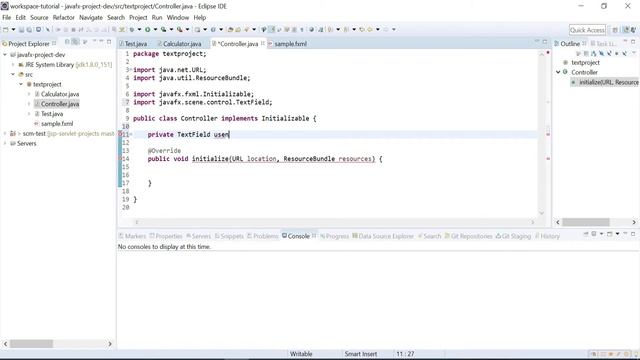Screen dimensions: 640x360
Task: Select initialize method in Outline
Action: pos(605,82)
